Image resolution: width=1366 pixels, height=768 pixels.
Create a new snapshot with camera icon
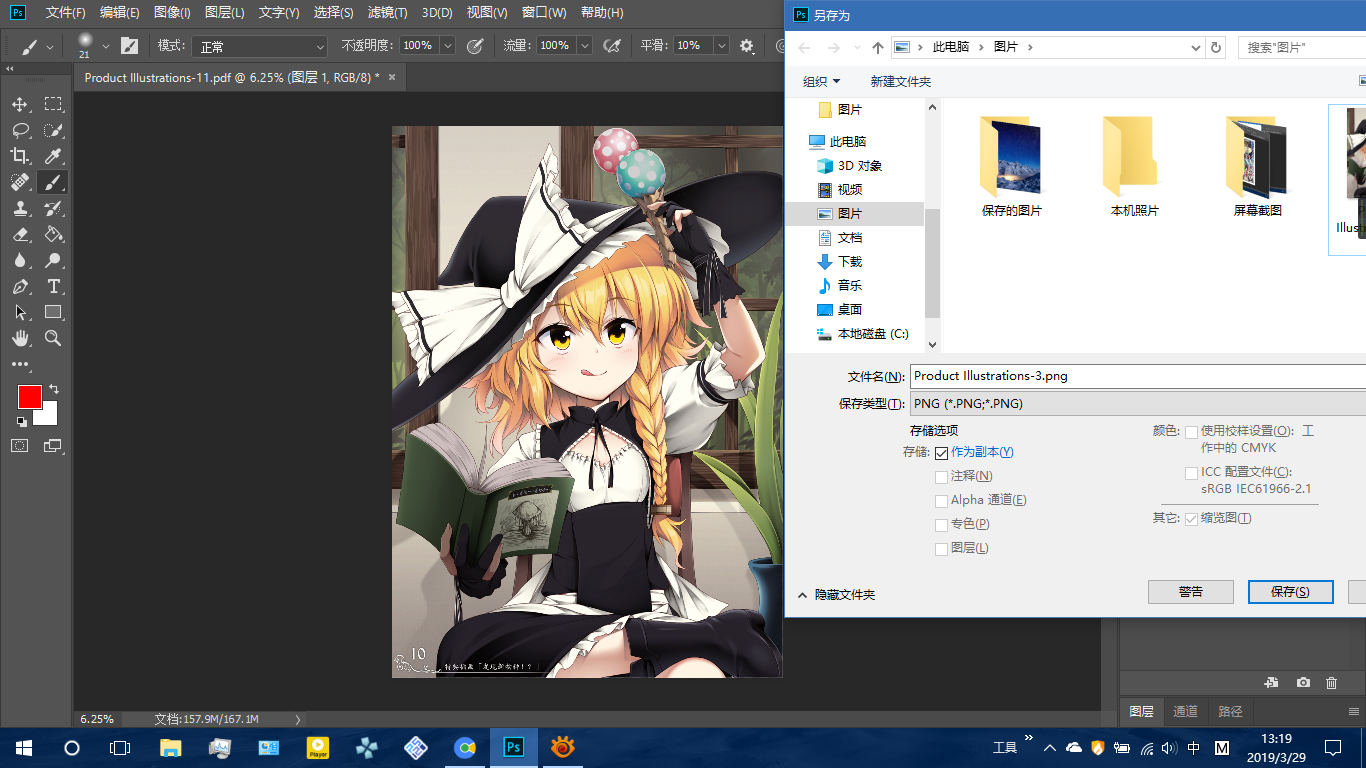pos(1303,682)
